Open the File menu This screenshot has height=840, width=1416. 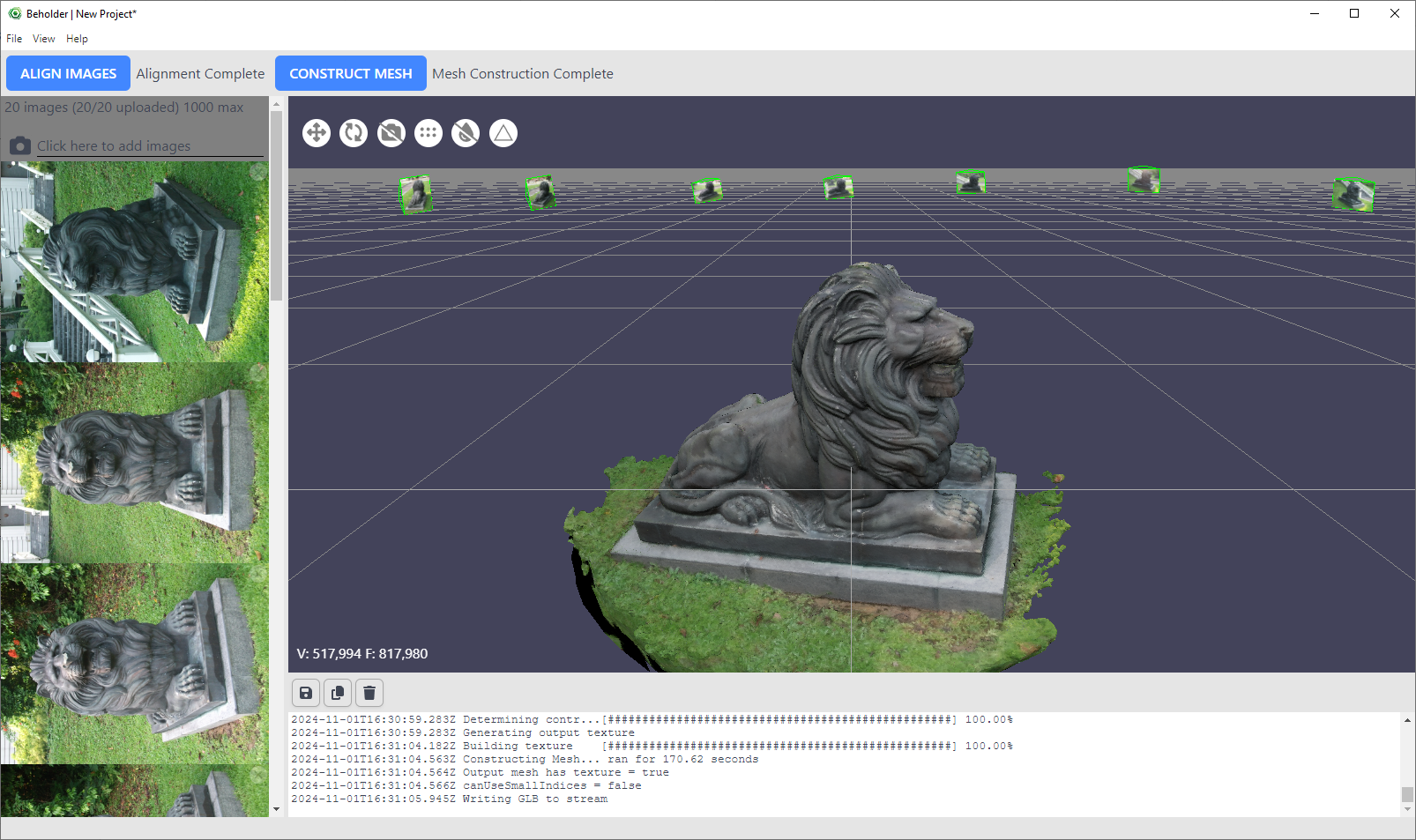click(x=14, y=39)
